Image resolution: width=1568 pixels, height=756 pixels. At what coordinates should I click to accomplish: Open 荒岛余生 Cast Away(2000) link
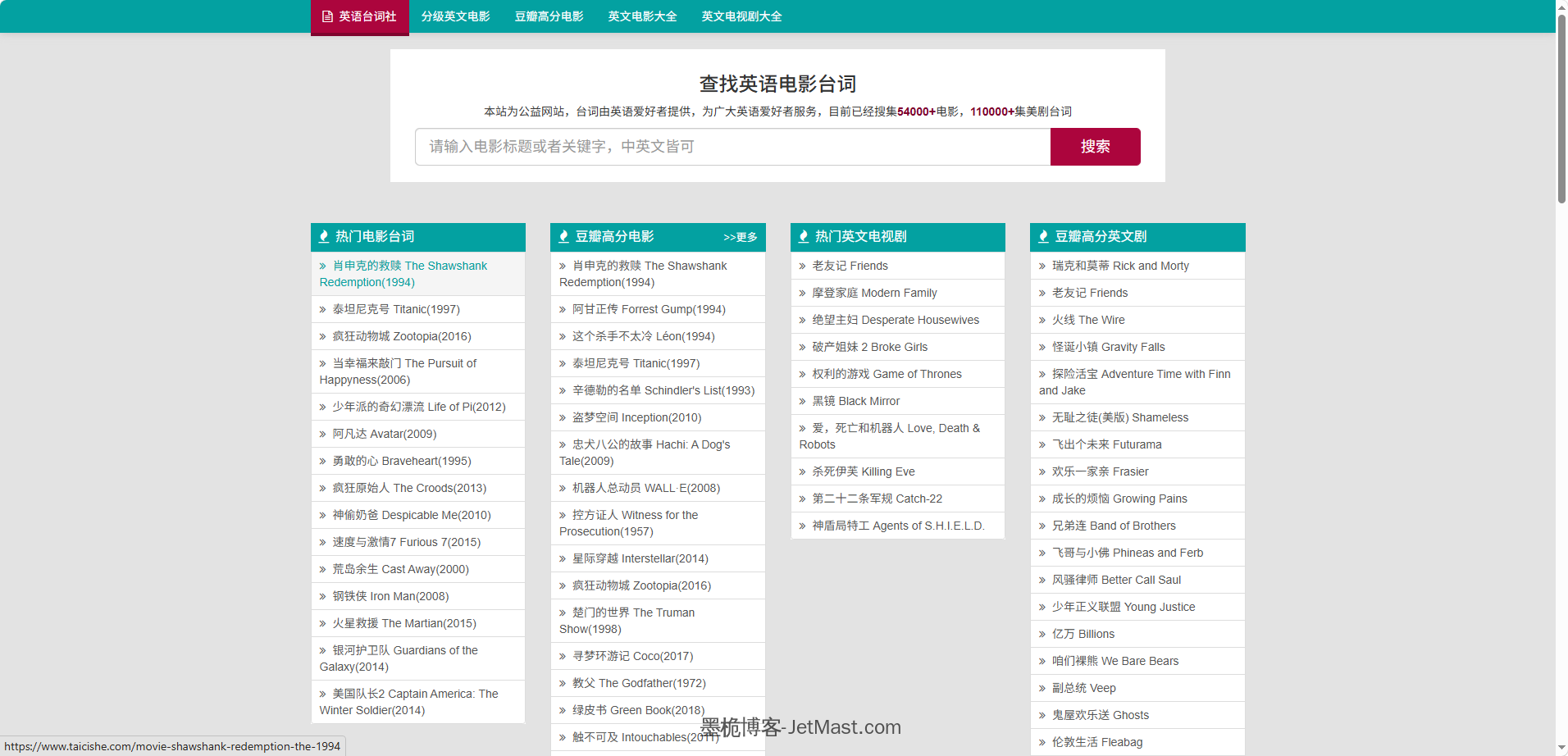pos(401,569)
